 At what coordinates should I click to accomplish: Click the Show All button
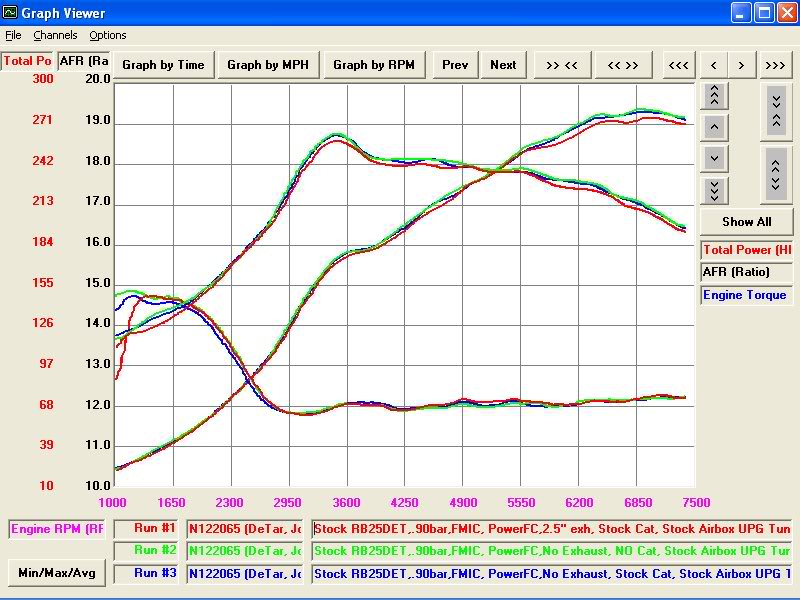(x=746, y=222)
